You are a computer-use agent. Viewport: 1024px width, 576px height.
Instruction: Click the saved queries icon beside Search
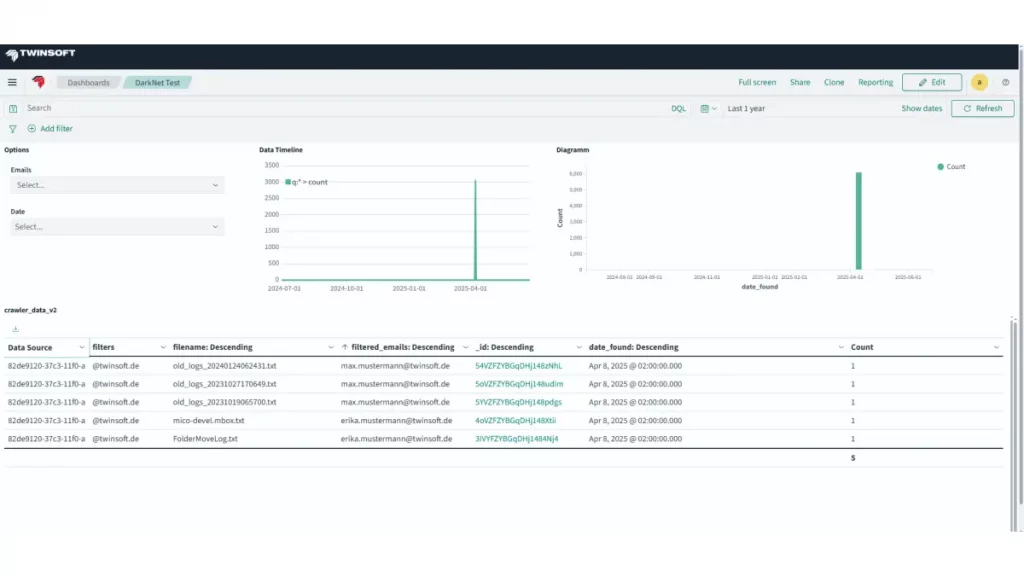pos(13,108)
